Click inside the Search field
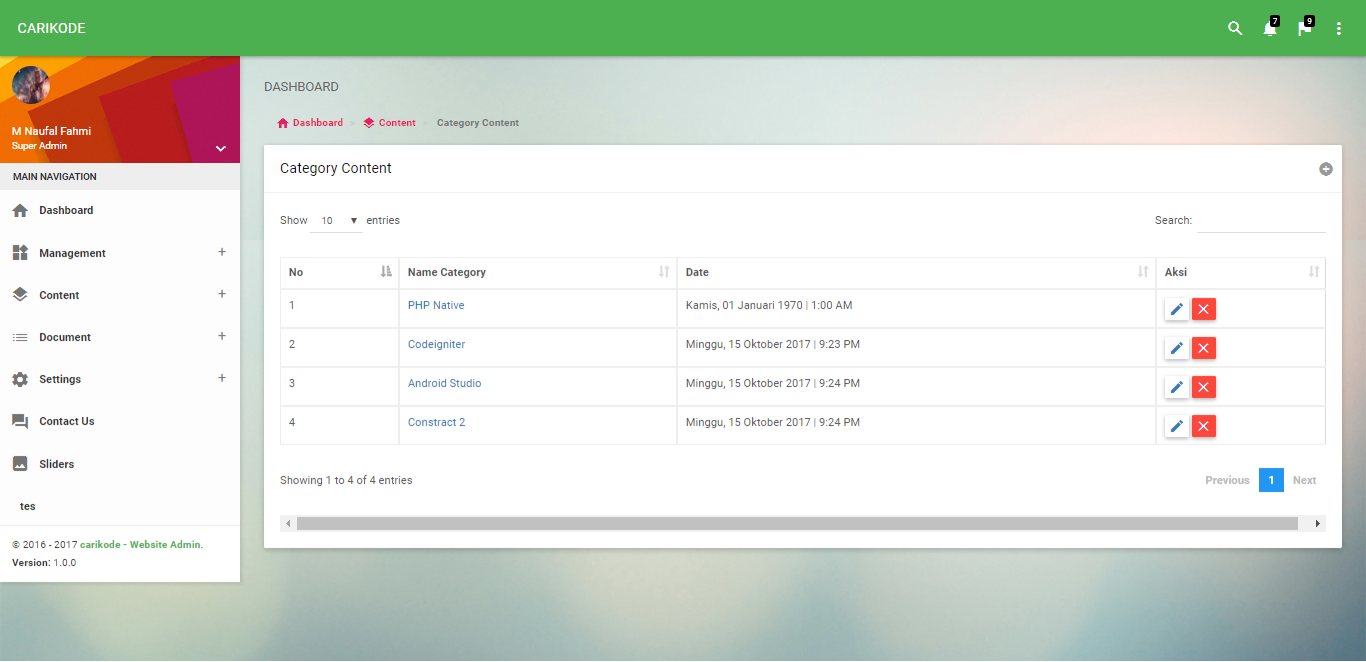The width and height of the screenshot is (1366, 662). coord(1260,220)
